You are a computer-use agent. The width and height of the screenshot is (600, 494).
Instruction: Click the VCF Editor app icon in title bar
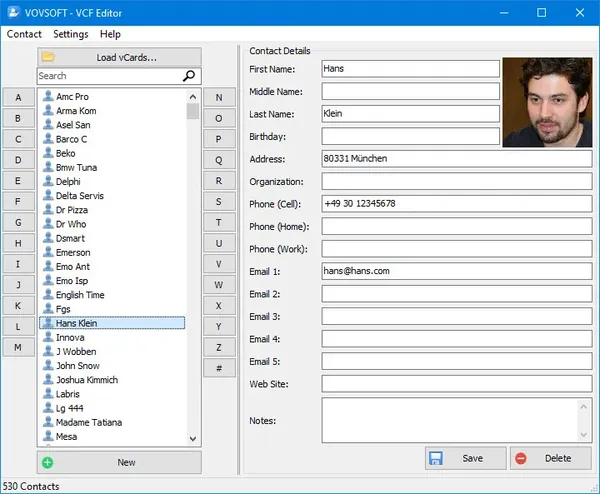(x=13, y=12)
